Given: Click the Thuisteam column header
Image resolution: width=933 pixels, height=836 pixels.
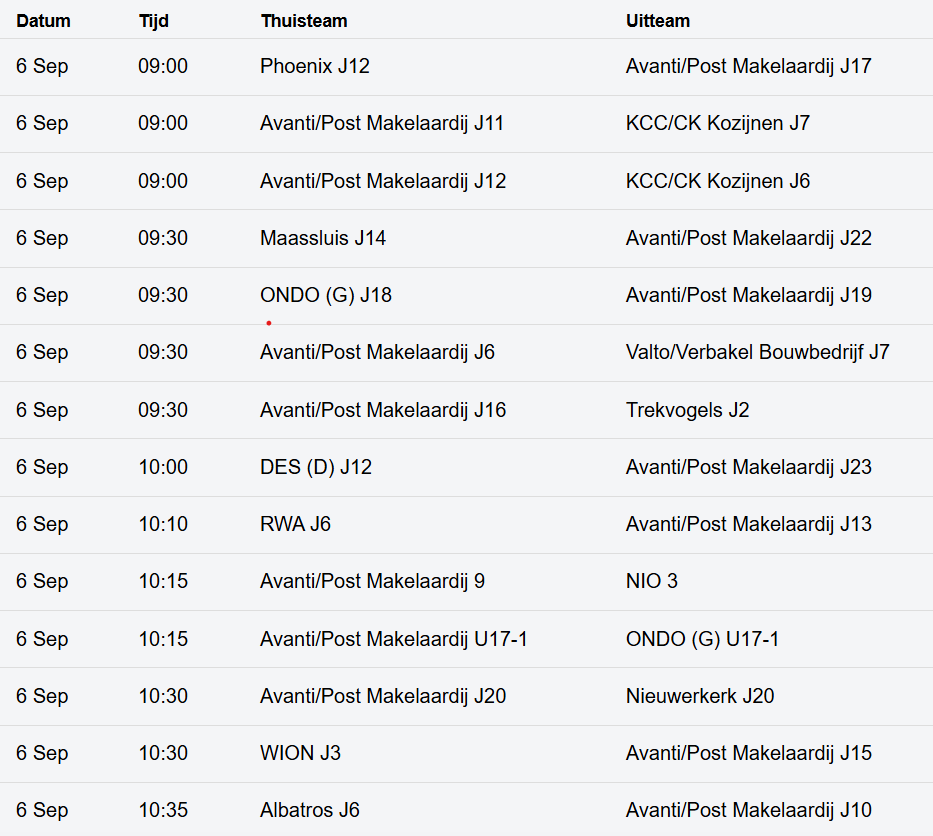Looking at the screenshot, I should coord(304,20).
